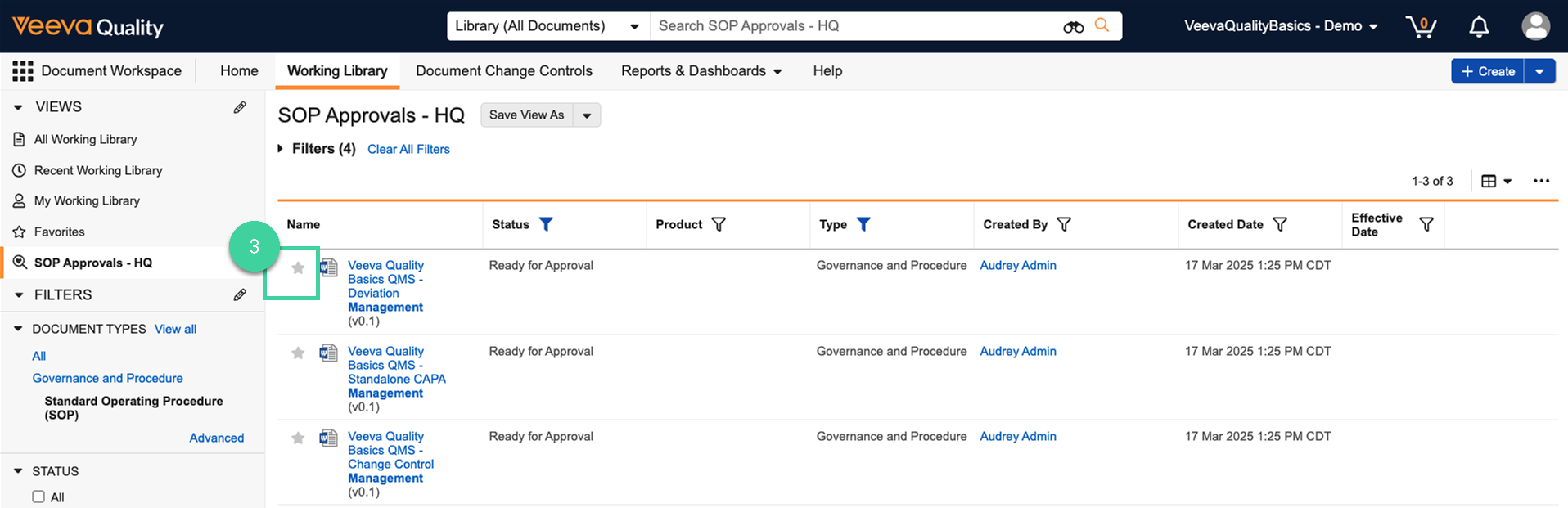
Task: Click the Type column filter icon
Action: coord(863,224)
